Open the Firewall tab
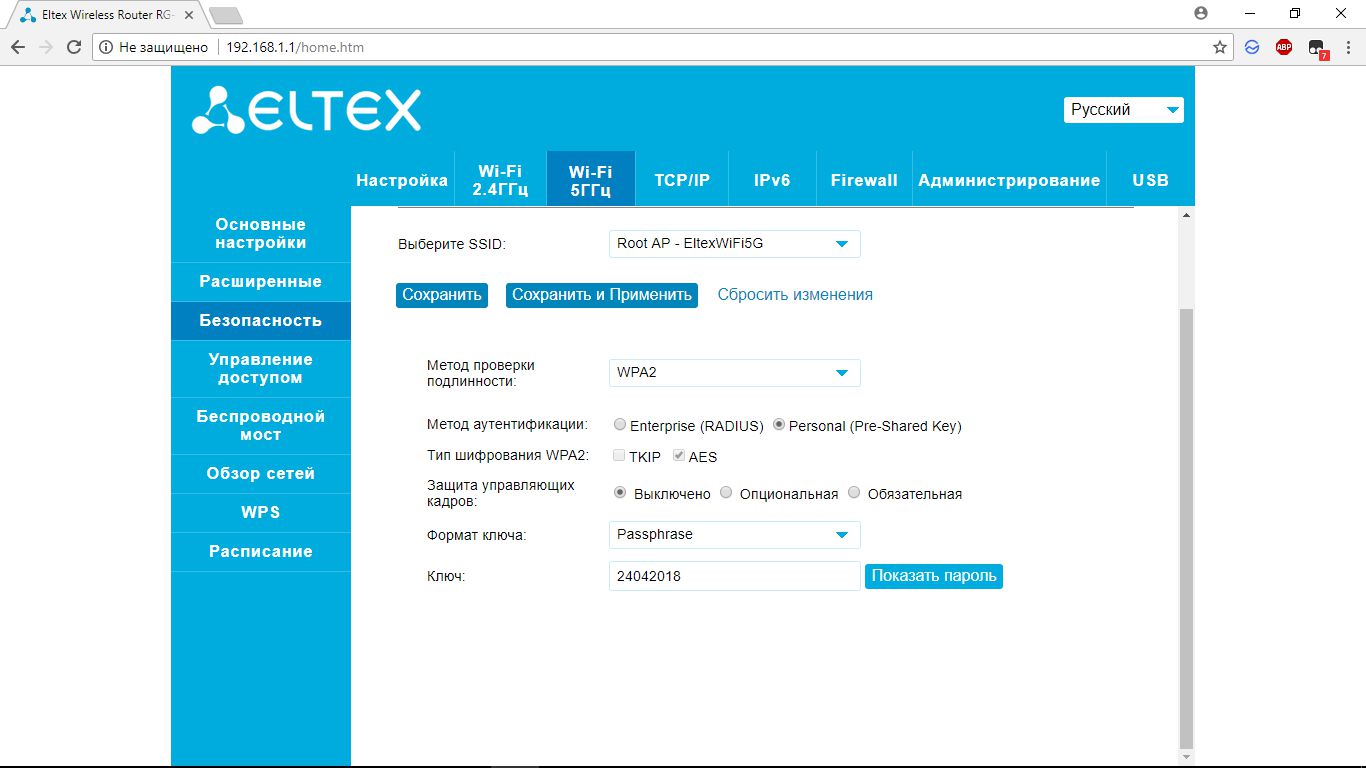1366x768 pixels. click(864, 180)
